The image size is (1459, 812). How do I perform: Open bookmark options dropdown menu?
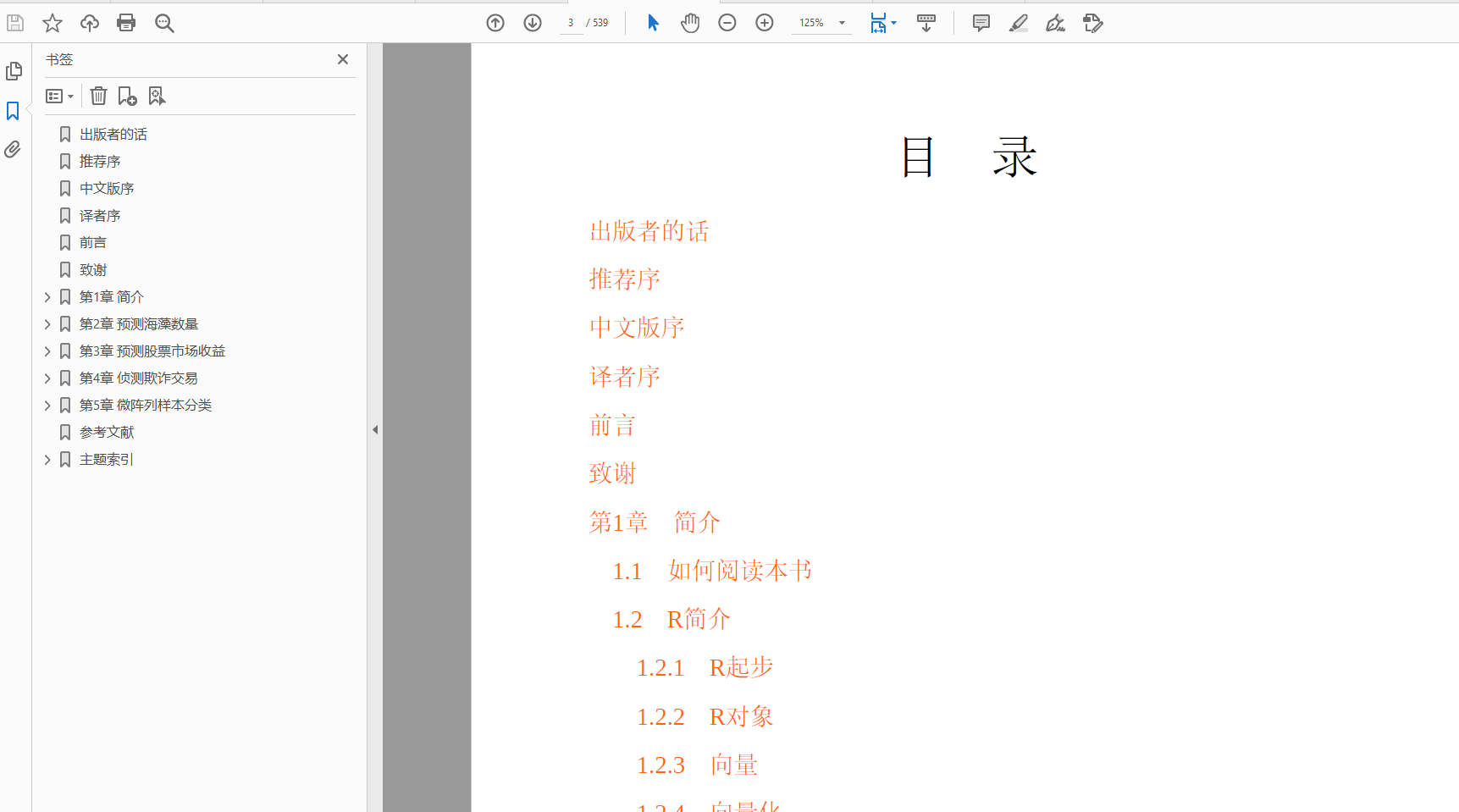[x=59, y=96]
